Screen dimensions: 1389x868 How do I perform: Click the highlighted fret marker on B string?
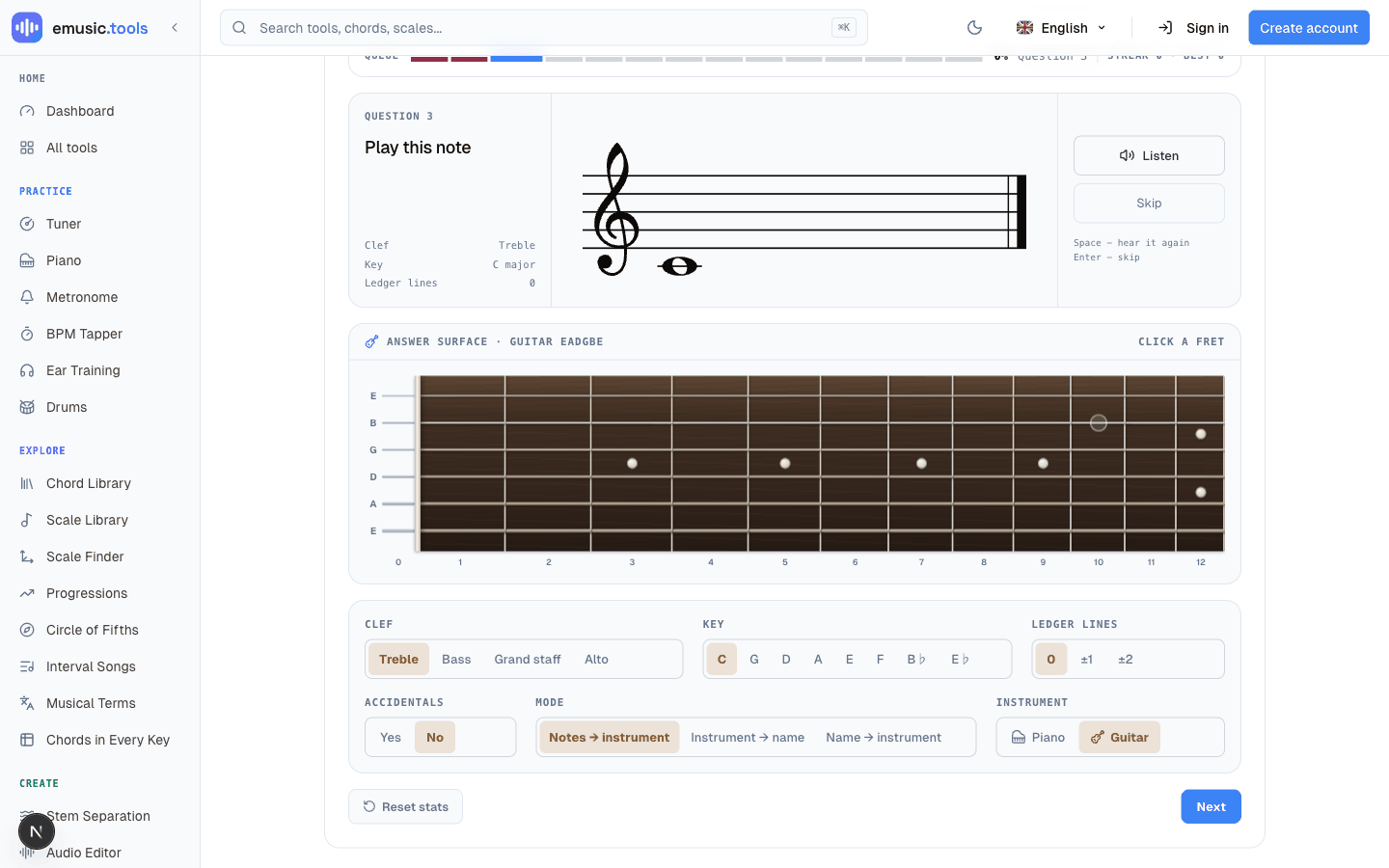1099,422
